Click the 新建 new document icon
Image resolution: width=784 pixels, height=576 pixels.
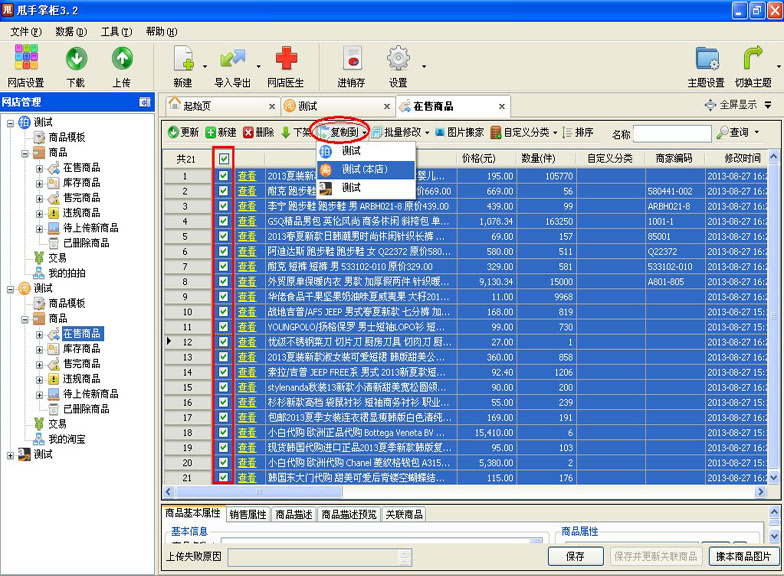click(x=183, y=65)
